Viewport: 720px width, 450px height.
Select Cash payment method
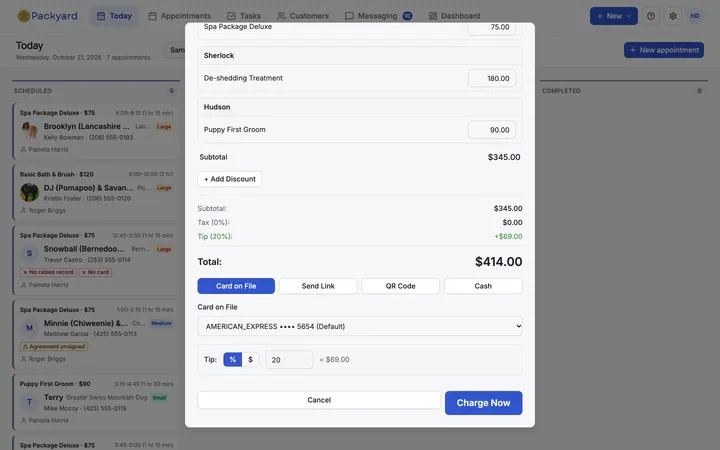(x=483, y=286)
